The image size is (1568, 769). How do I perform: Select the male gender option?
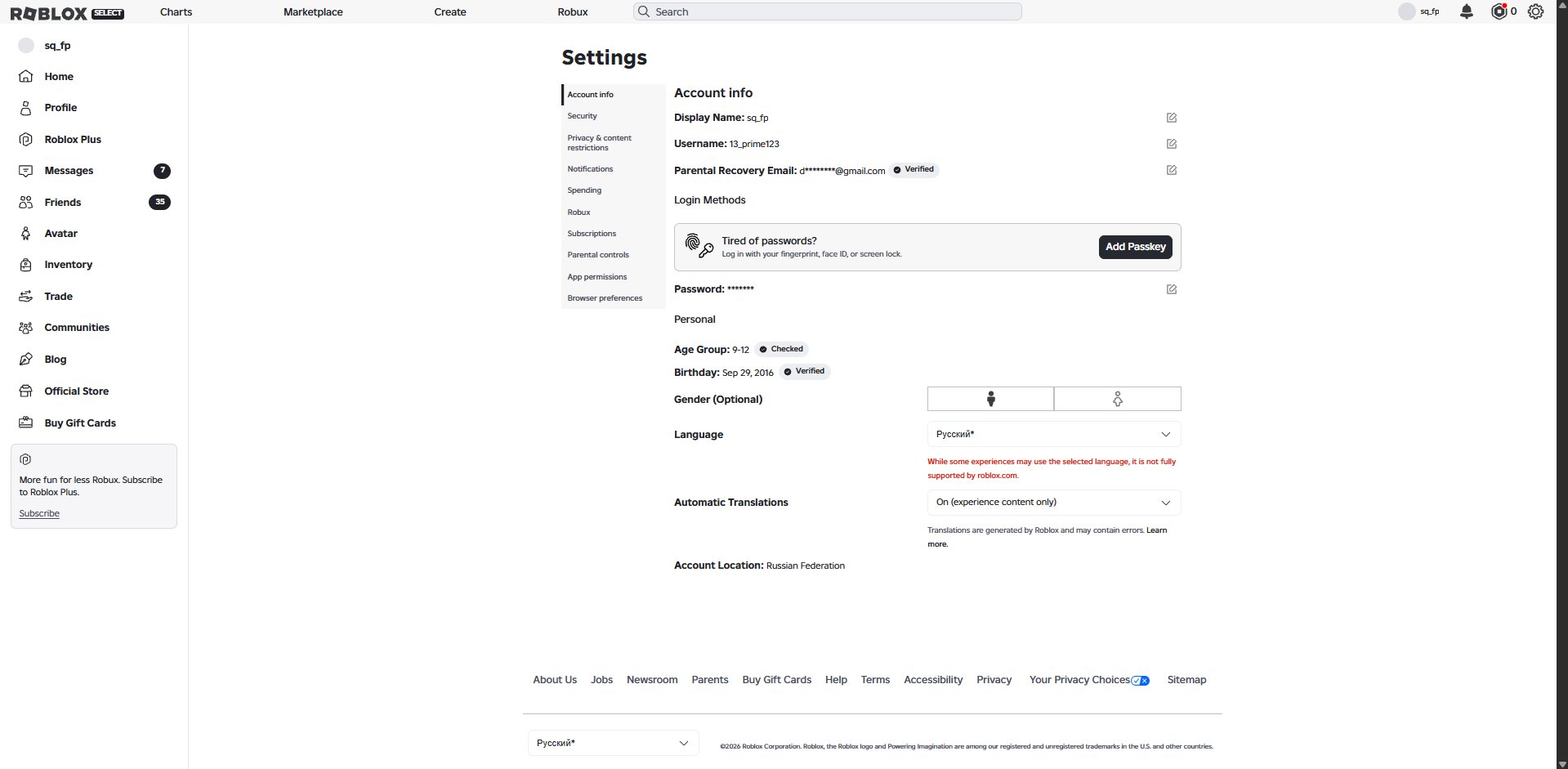point(990,399)
